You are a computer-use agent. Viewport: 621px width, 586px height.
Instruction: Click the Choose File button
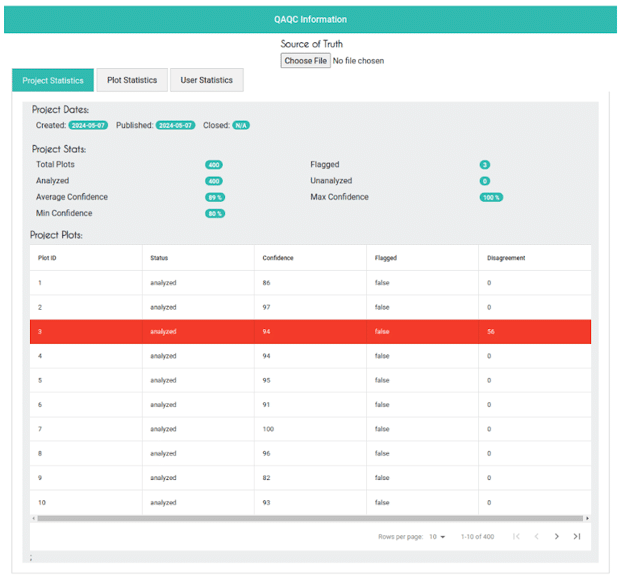tap(305, 61)
